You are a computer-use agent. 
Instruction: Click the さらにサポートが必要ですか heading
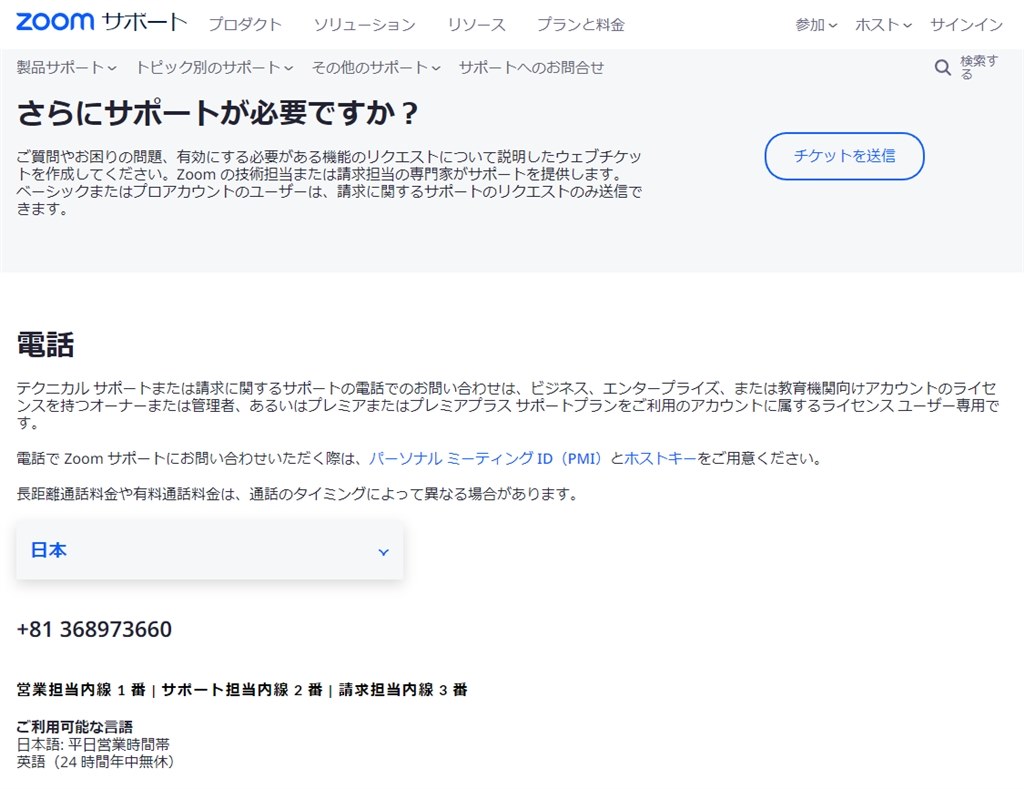(x=215, y=113)
